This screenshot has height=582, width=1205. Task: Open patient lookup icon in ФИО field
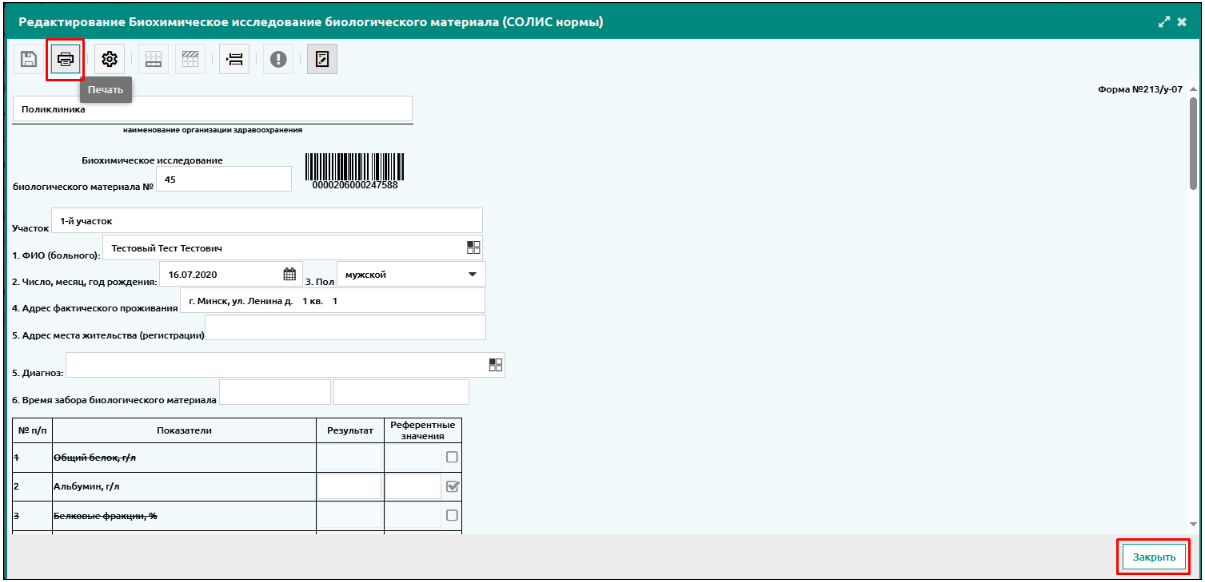(x=474, y=247)
